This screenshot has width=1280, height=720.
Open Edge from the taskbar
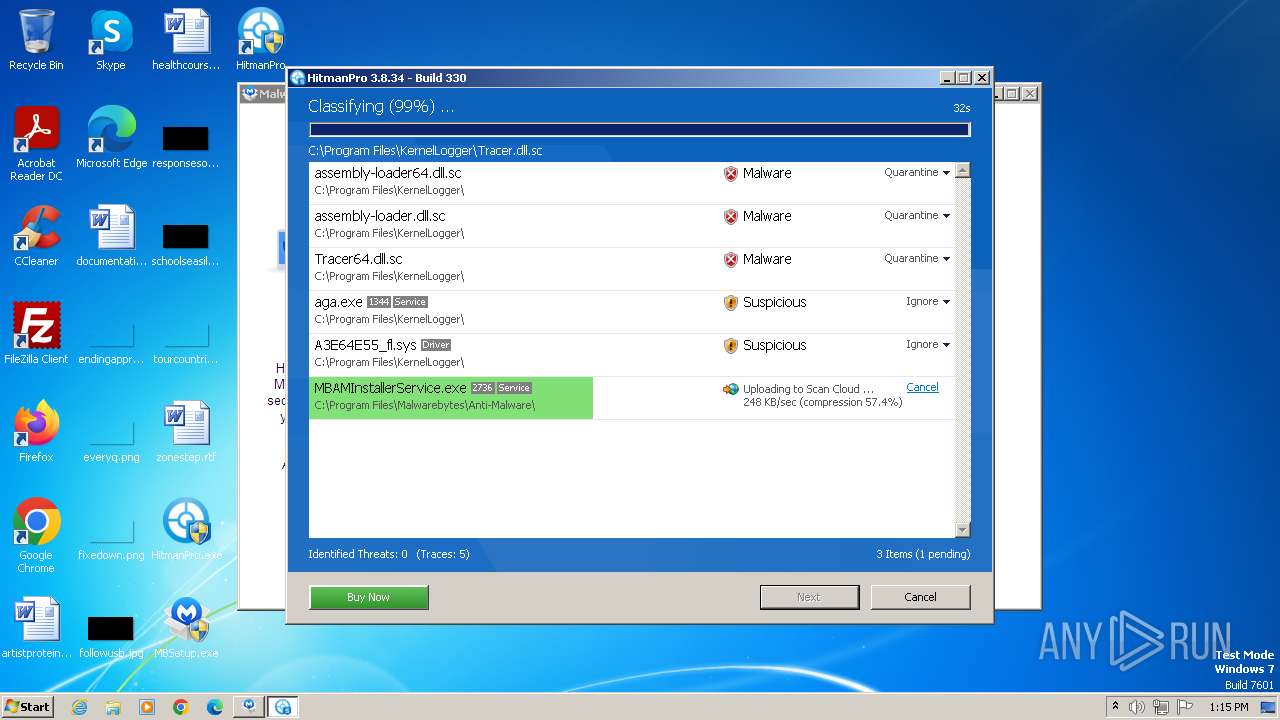(215, 707)
